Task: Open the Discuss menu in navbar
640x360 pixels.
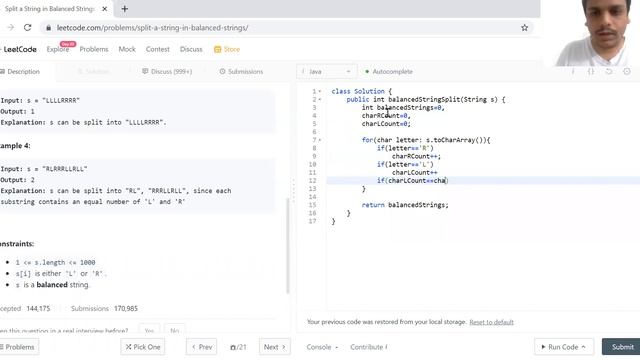Action: click(191, 49)
